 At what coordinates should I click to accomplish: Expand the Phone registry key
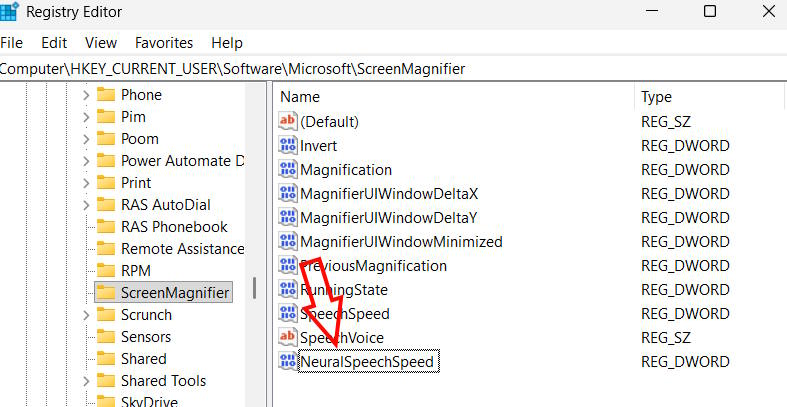86,95
